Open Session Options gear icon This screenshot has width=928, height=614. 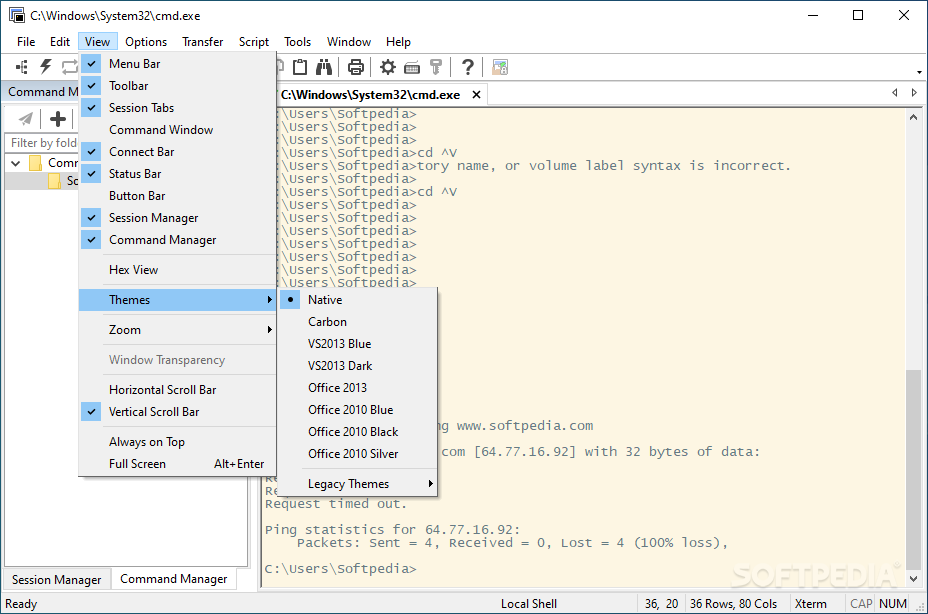click(x=388, y=67)
